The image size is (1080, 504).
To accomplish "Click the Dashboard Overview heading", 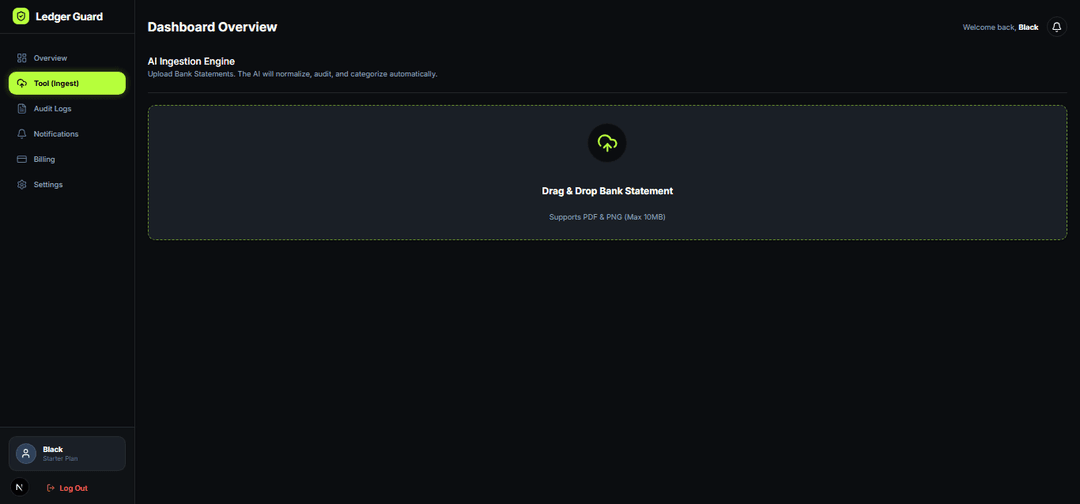I will tap(212, 28).
